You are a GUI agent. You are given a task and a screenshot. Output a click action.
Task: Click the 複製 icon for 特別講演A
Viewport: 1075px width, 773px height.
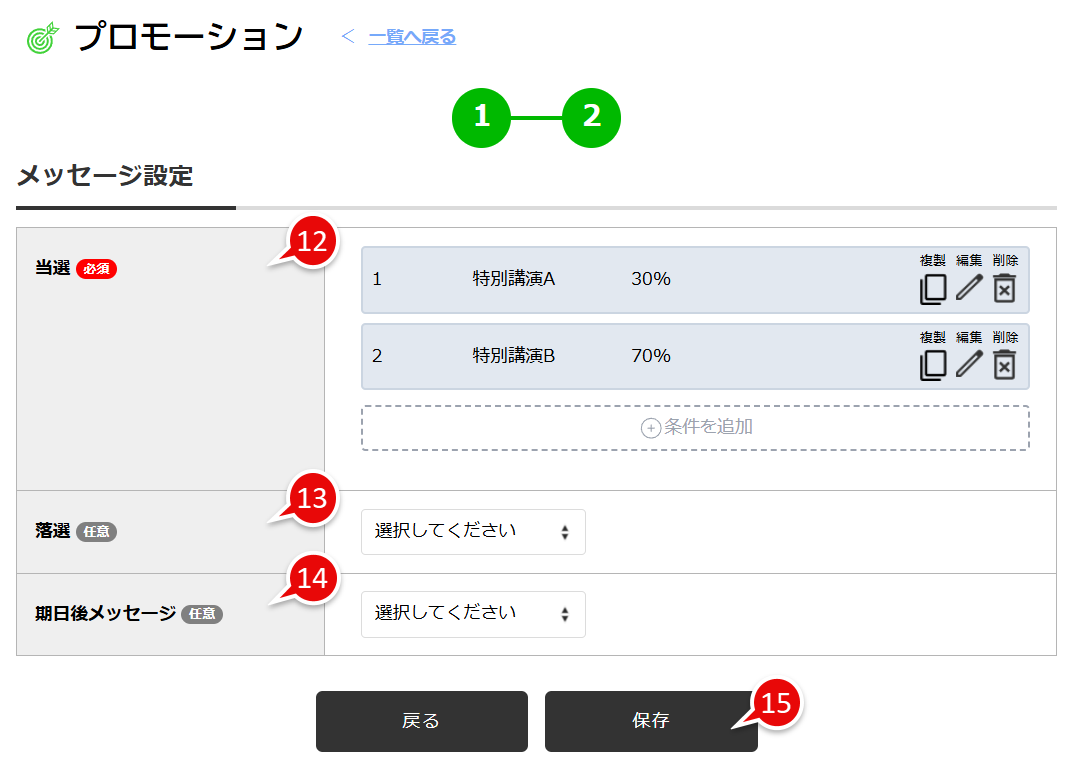933,290
